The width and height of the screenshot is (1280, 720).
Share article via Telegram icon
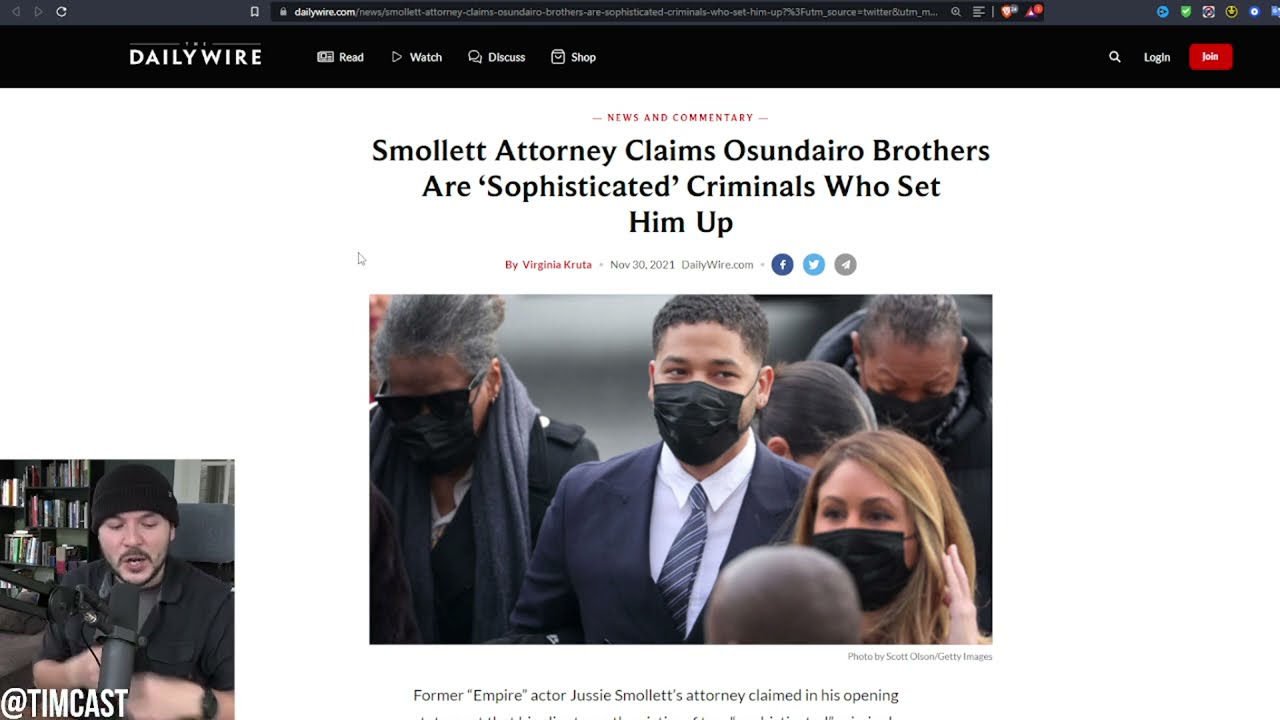846,265
